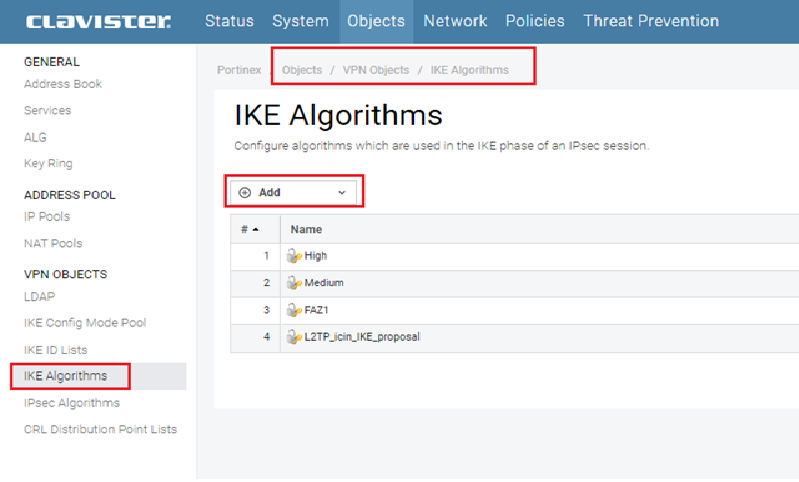
Task: Select IPsec Algorithms in sidebar
Action: (x=72, y=403)
